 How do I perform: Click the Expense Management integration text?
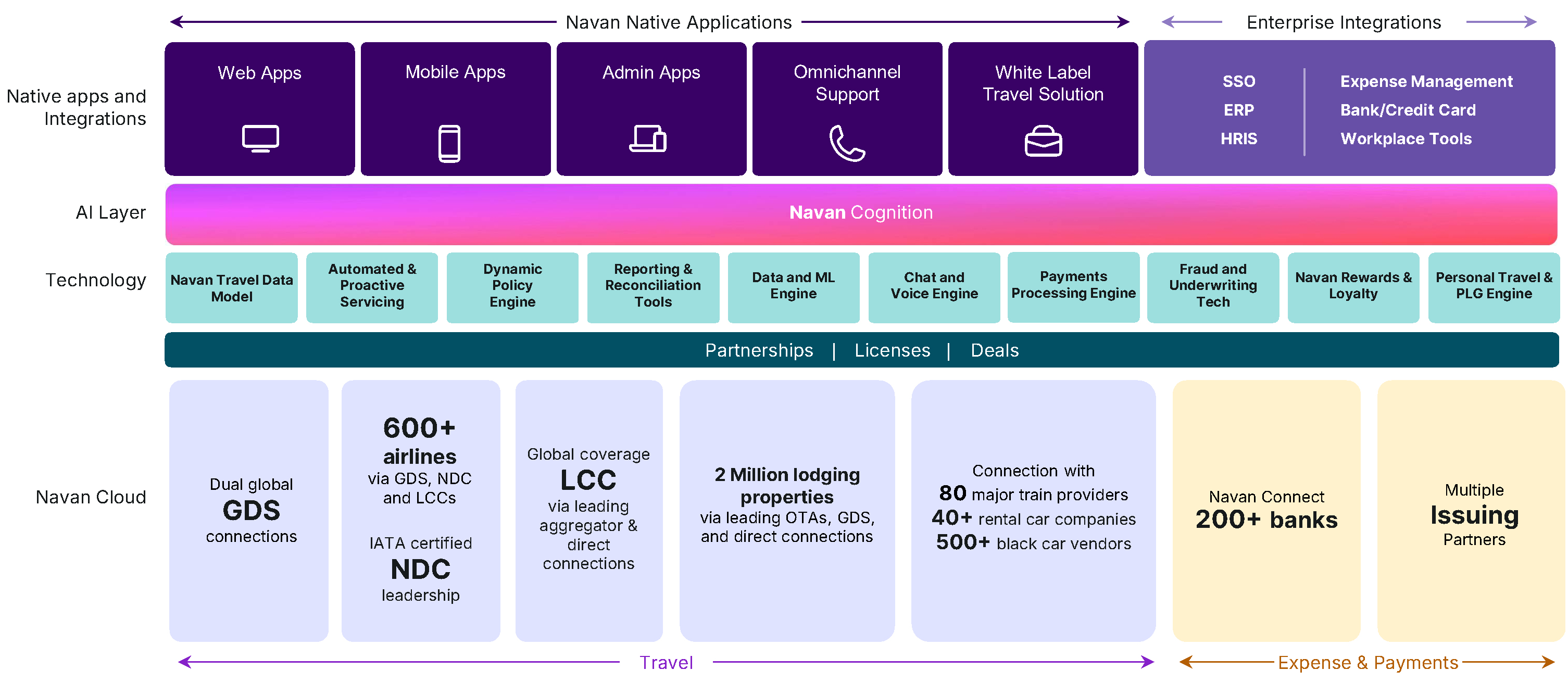point(1425,82)
